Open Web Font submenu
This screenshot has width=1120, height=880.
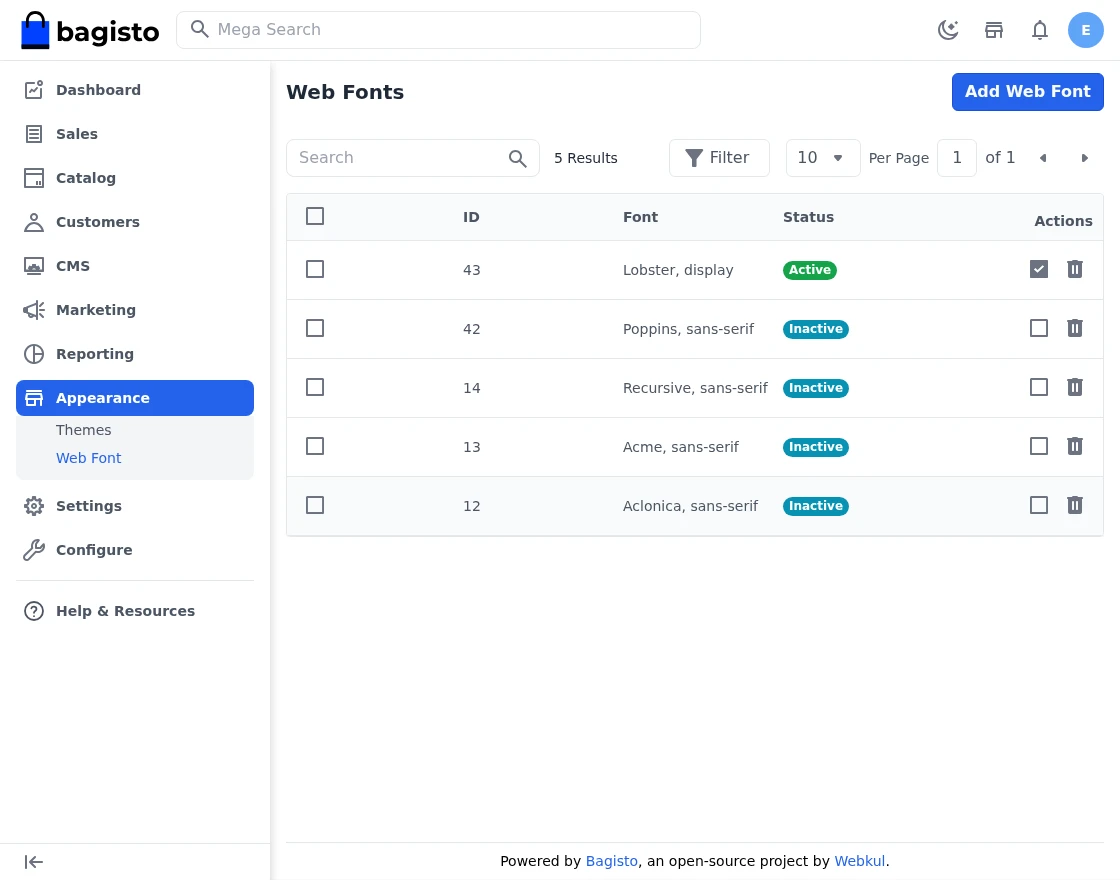(89, 458)
